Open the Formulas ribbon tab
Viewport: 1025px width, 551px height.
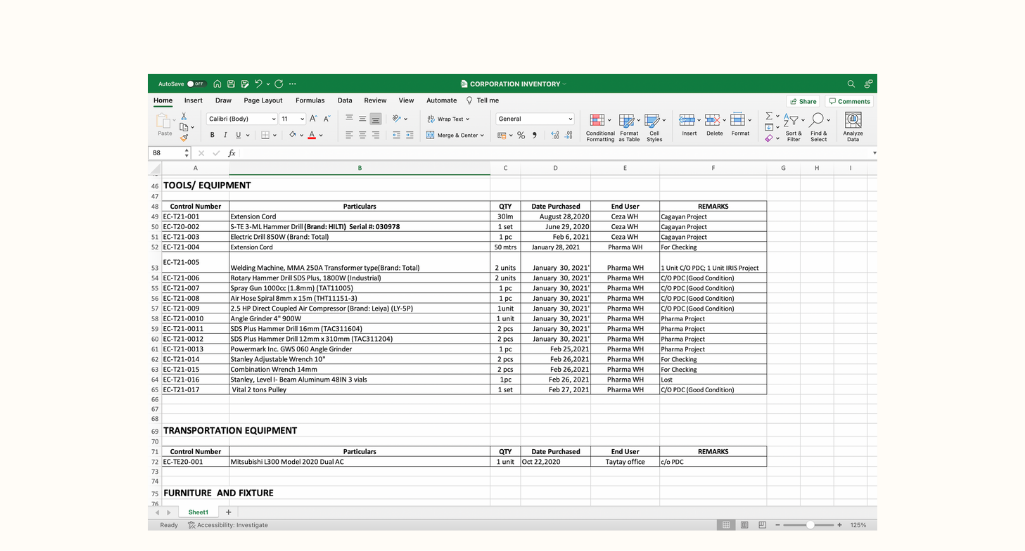309,101
